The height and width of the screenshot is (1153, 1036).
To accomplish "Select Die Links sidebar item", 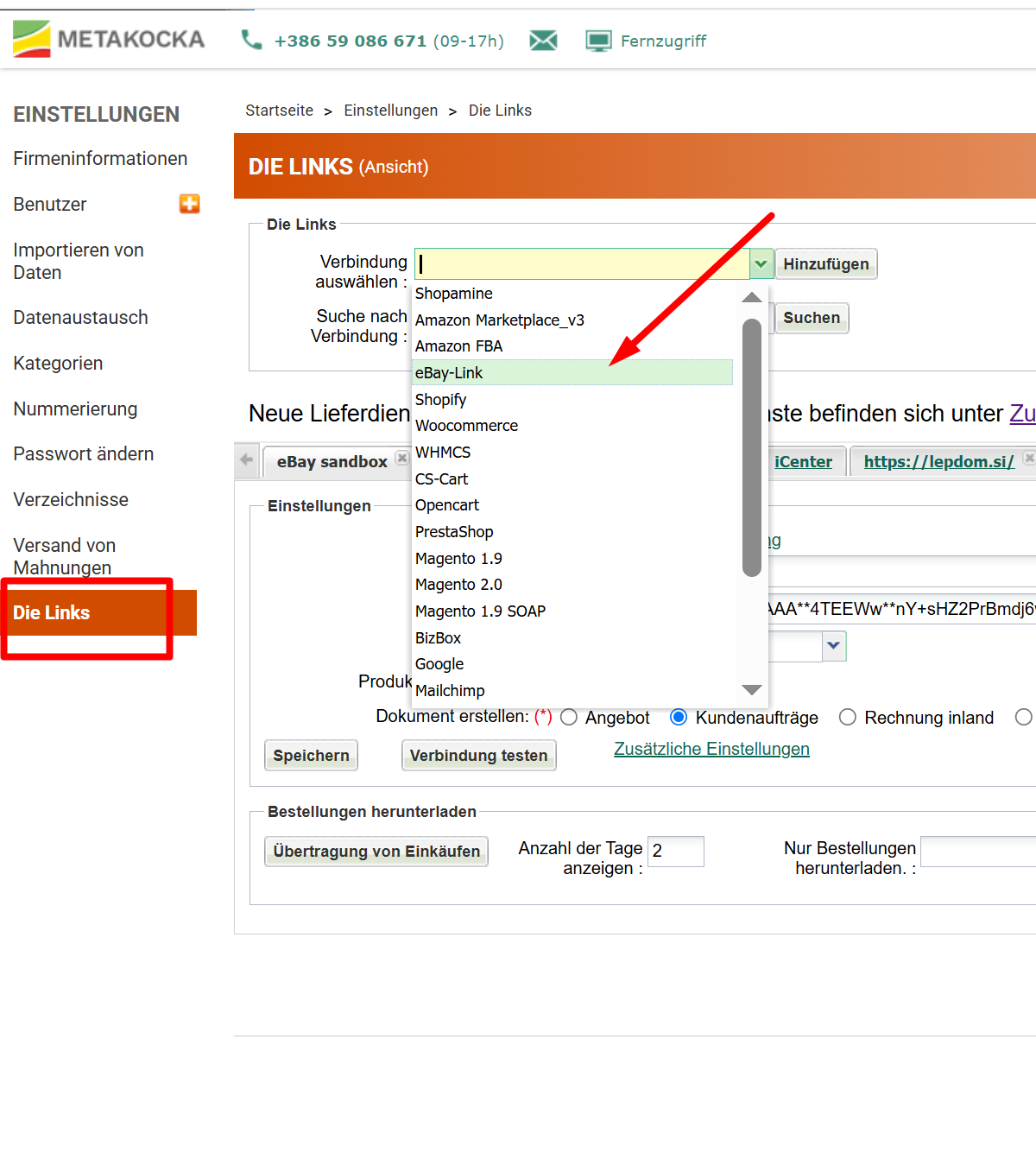I will coord(98,612).
